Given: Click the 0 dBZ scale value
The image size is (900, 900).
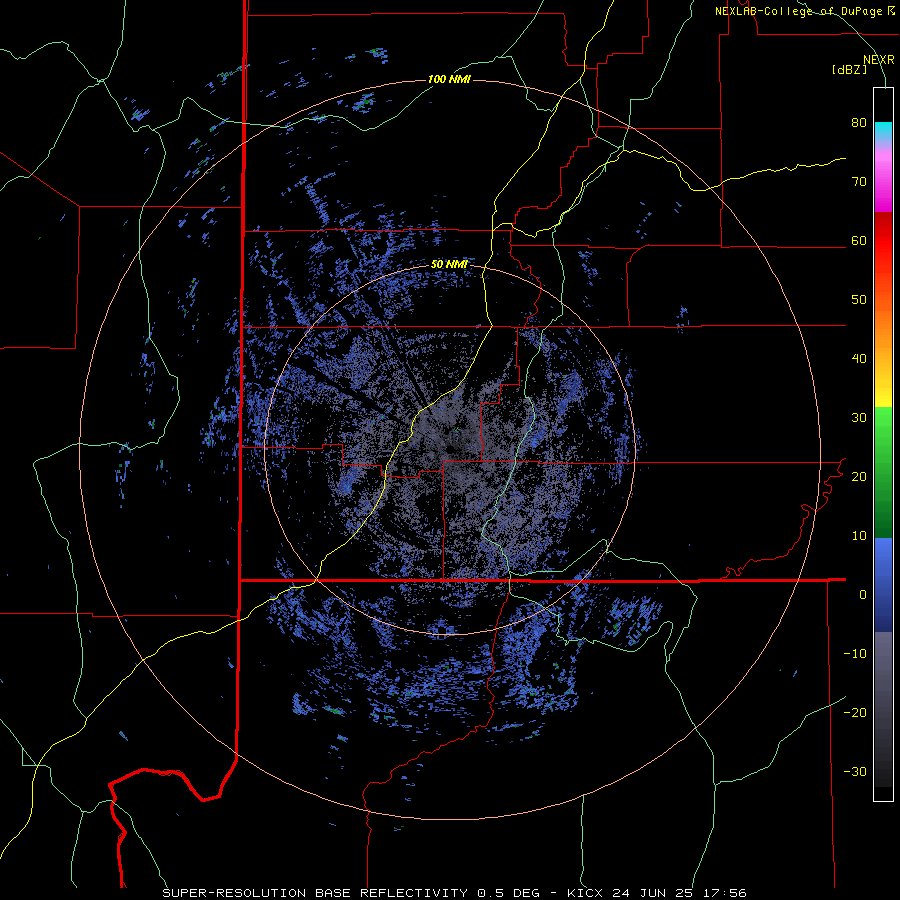Looking at the screenshot, I should pyautogui.click(x=863, y=594).
